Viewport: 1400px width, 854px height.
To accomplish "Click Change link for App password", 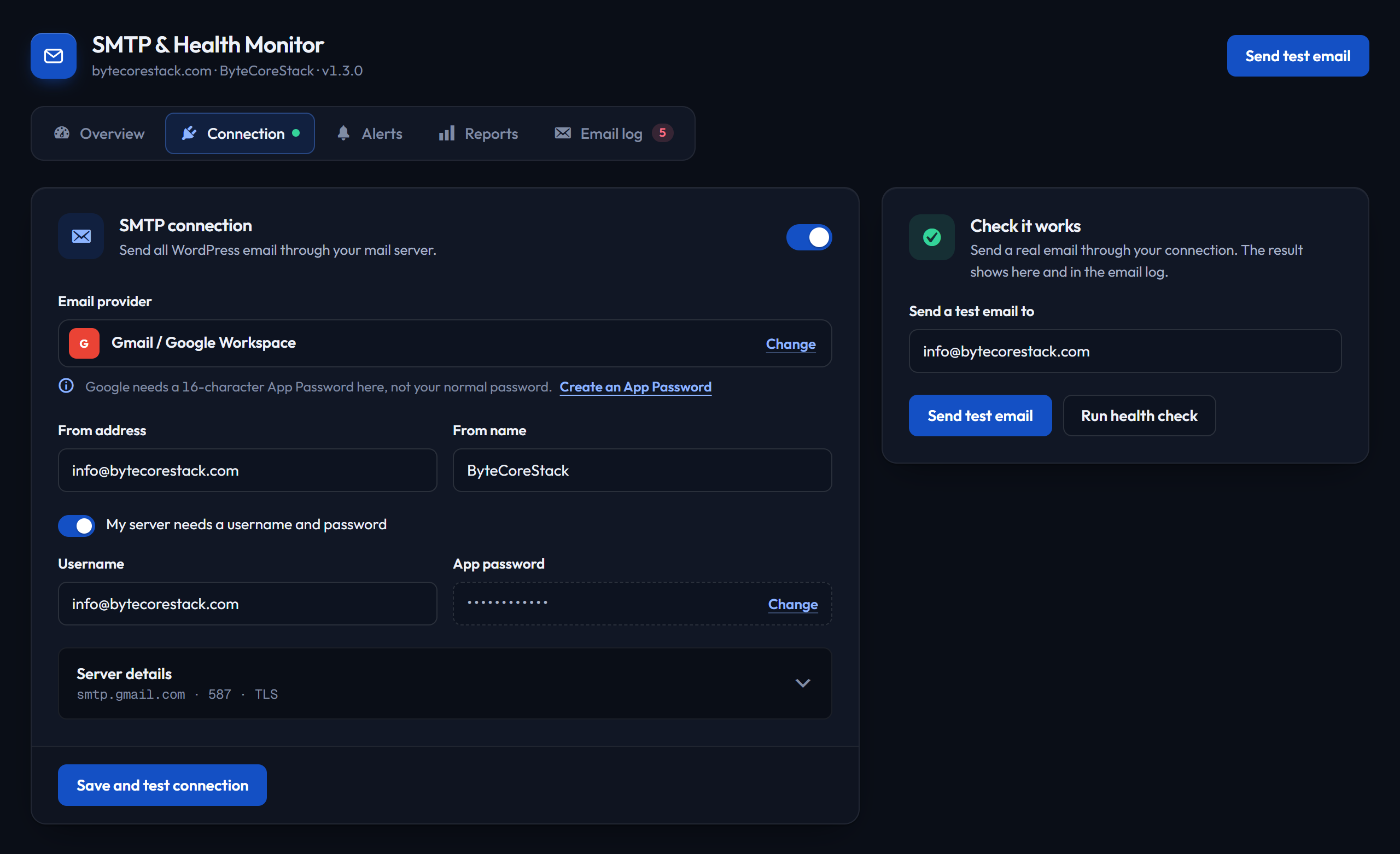I will click(x=793, y=604).
